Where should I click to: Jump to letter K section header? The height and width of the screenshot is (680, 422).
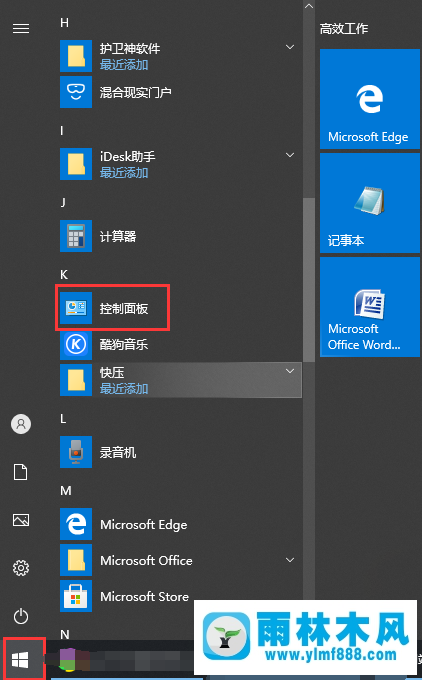pyautogui.click(x=64, y=275)
